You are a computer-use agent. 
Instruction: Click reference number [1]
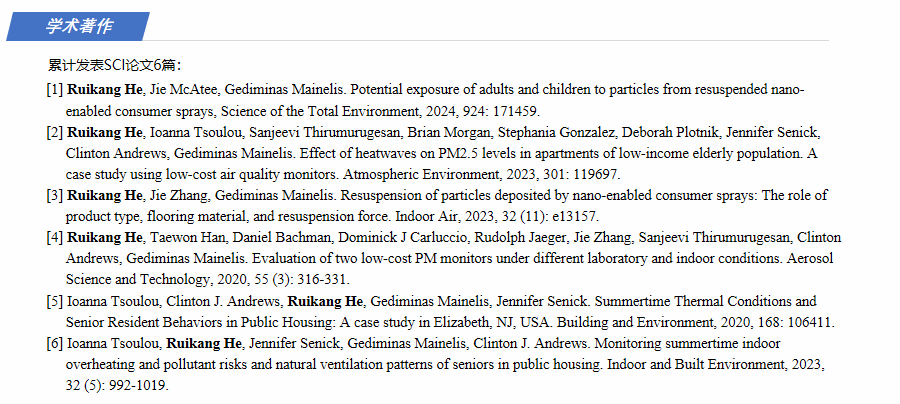pos(55,89)
